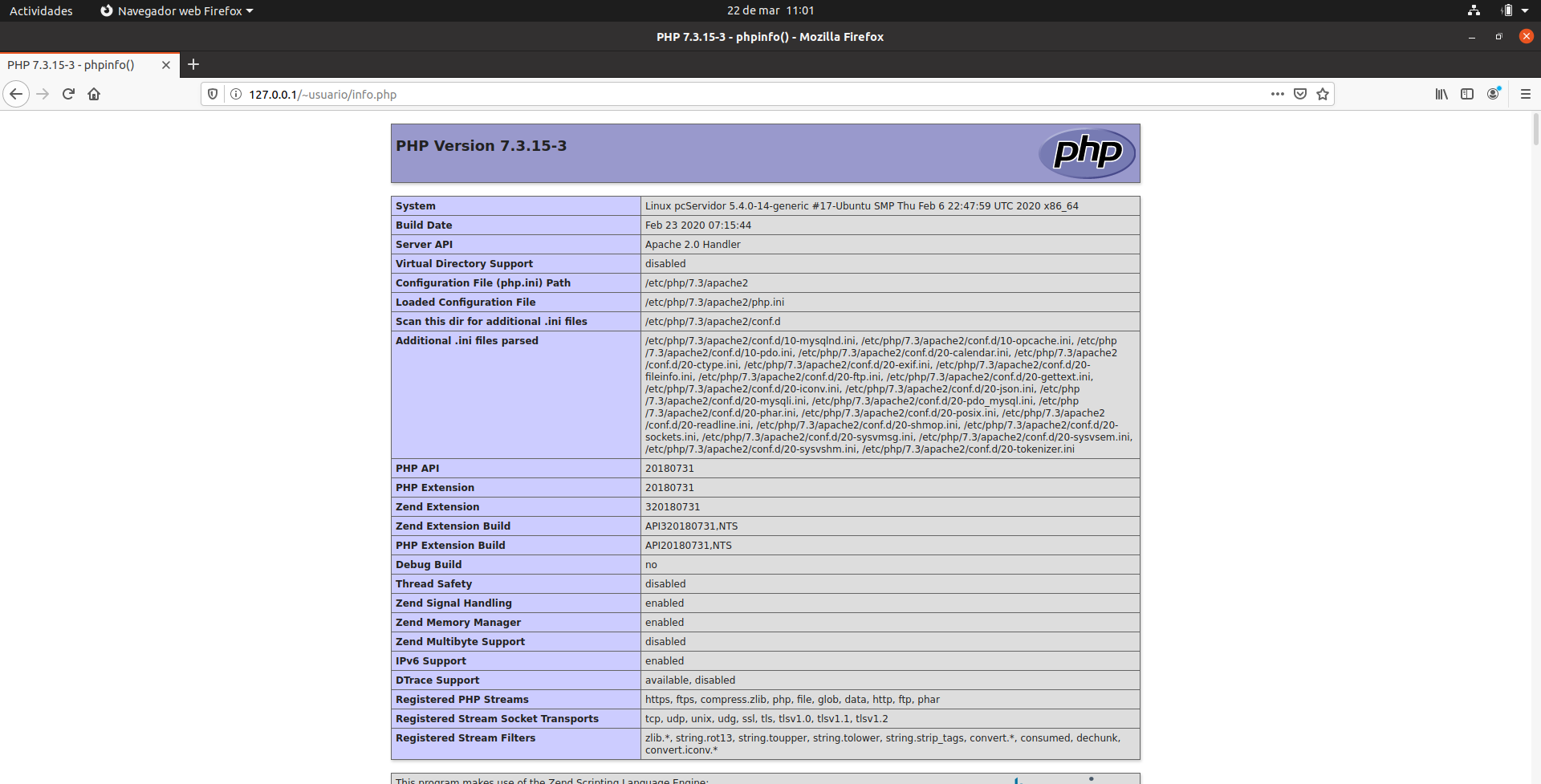Go to the Firefox home page

click(x=94, y=94)
